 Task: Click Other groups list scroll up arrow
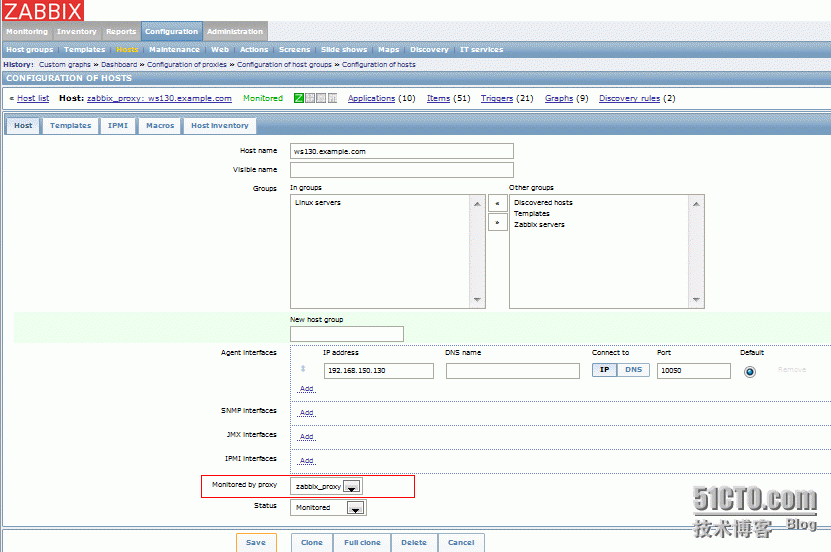coord(696,204)
